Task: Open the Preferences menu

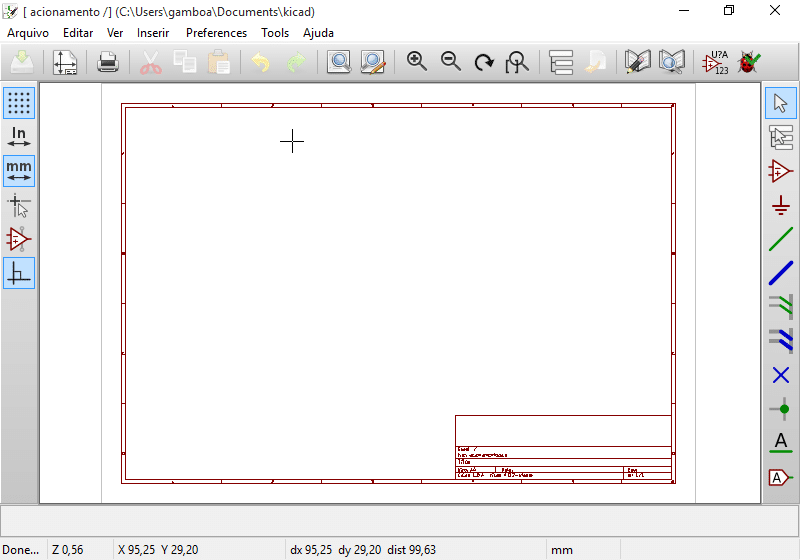Action: click(216, 33)
